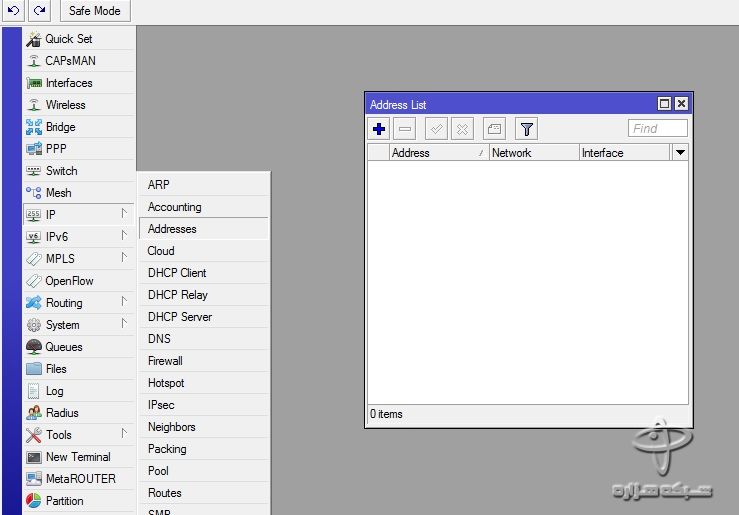739x515 pixels.
Task: Click the Redo arrow icon
Action: click(40, 10)
